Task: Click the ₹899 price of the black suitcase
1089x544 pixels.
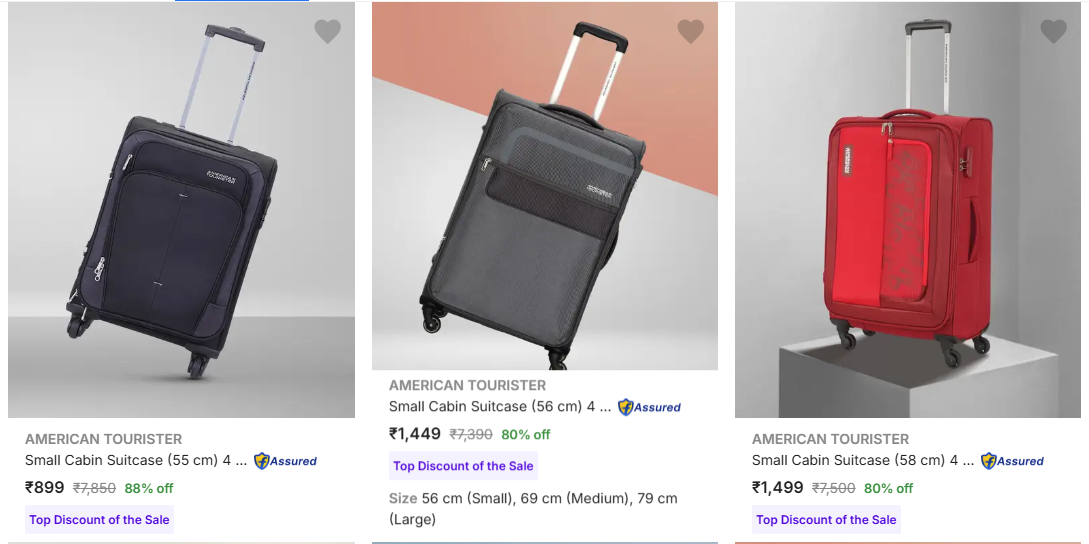Action: (44, 488)
